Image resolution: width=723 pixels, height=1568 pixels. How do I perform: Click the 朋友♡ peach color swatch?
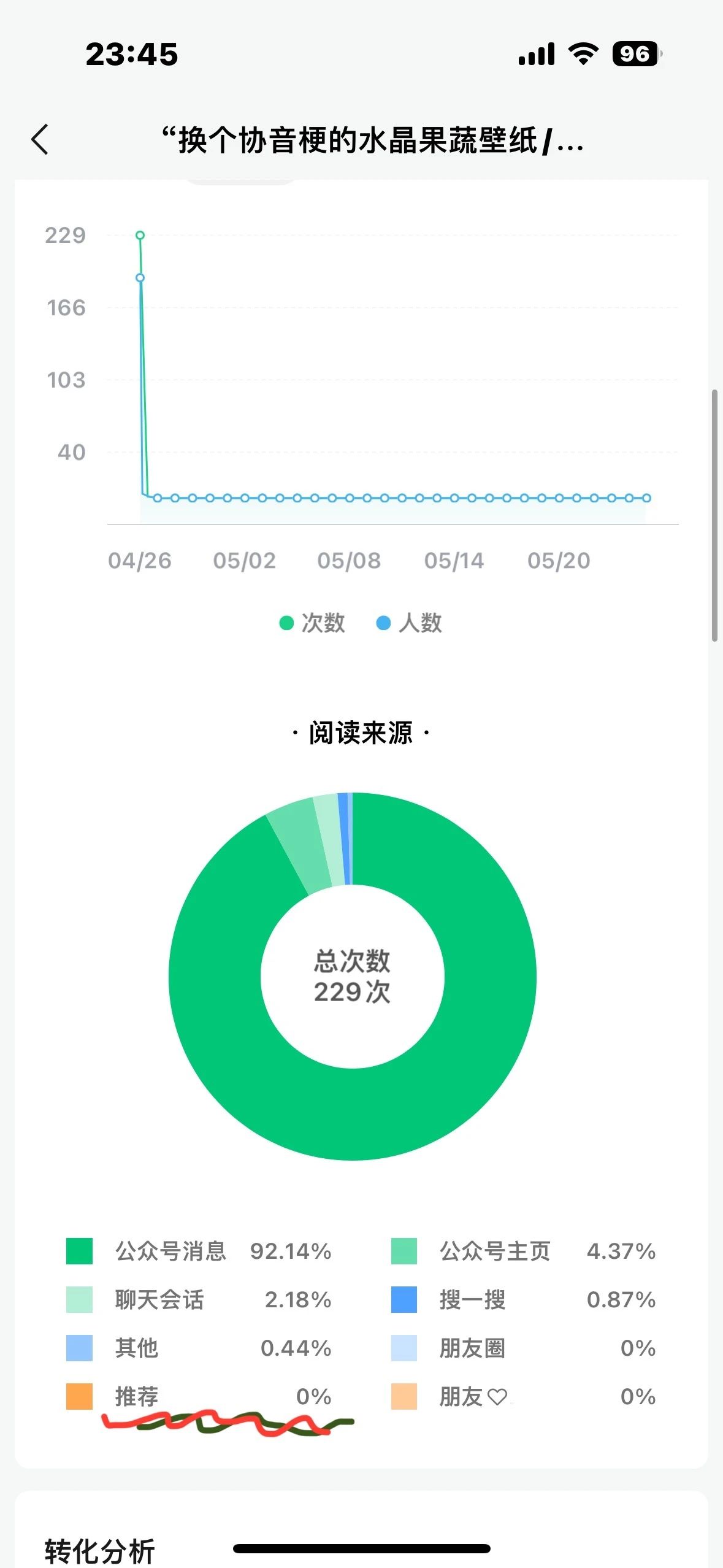pyautogui.click(x=404, y=1396)
